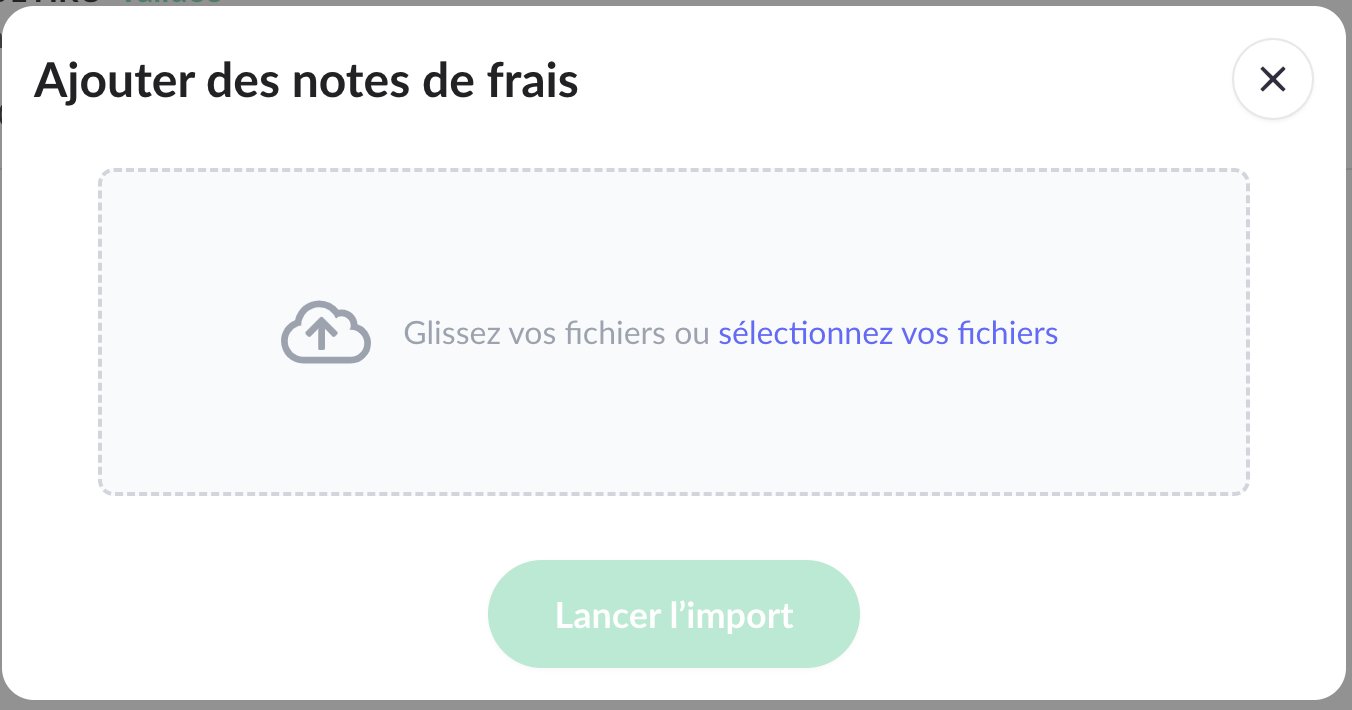Hit the round X button beside the title

[1272, 79]
